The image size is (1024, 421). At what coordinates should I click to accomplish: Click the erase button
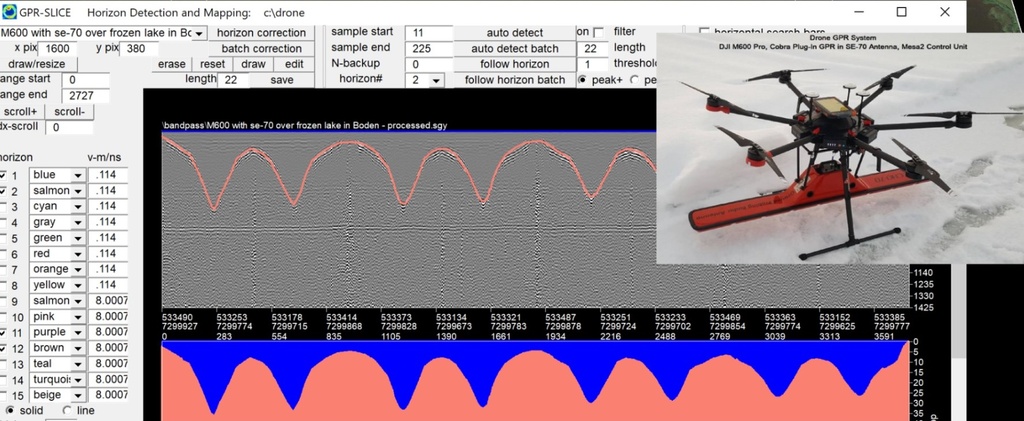click(x=172, y=64)
